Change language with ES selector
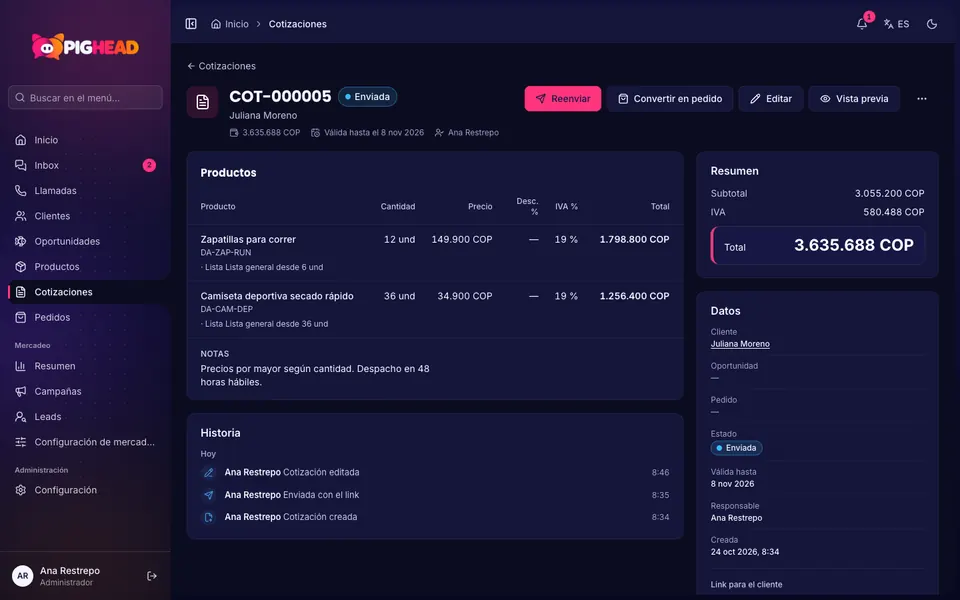Screen dimensions: 960x600 (x=896, y=24)
